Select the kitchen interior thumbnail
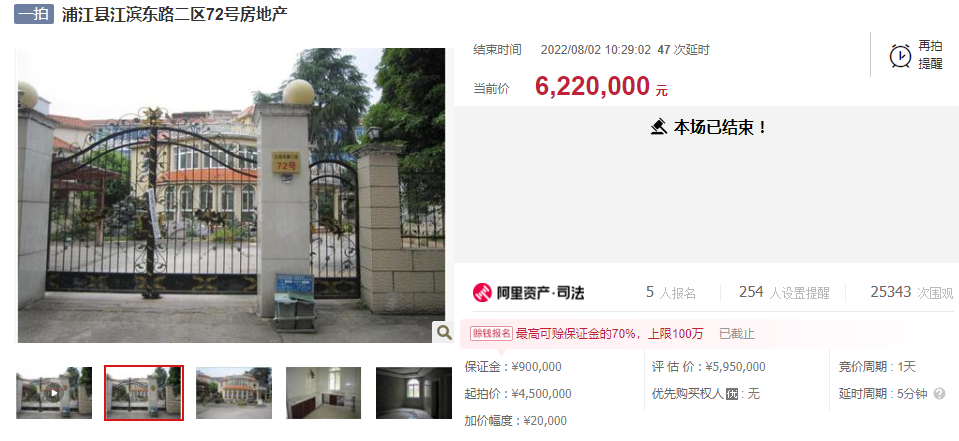 (x=324, y=393)
